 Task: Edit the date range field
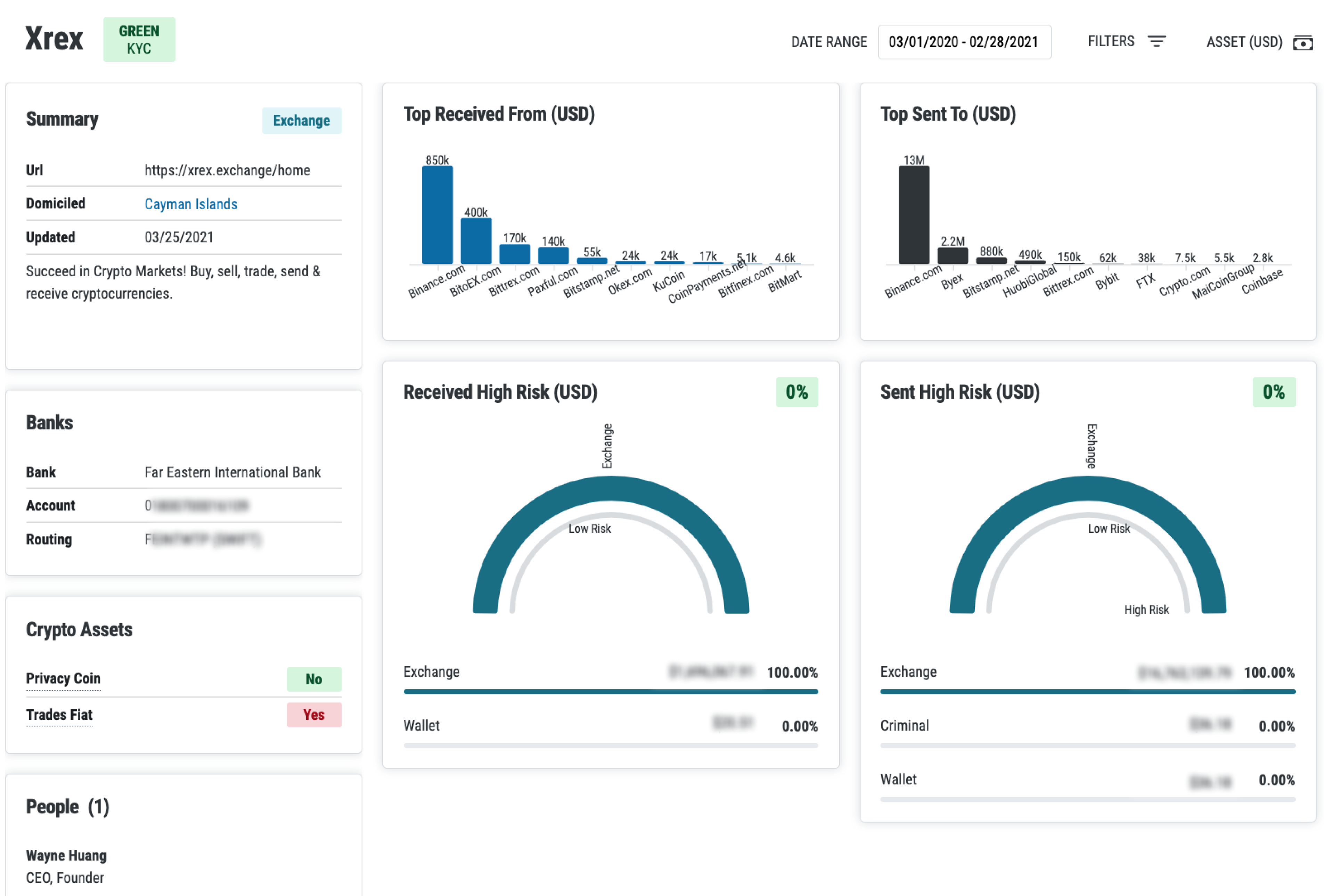click(x=964, y=42)
